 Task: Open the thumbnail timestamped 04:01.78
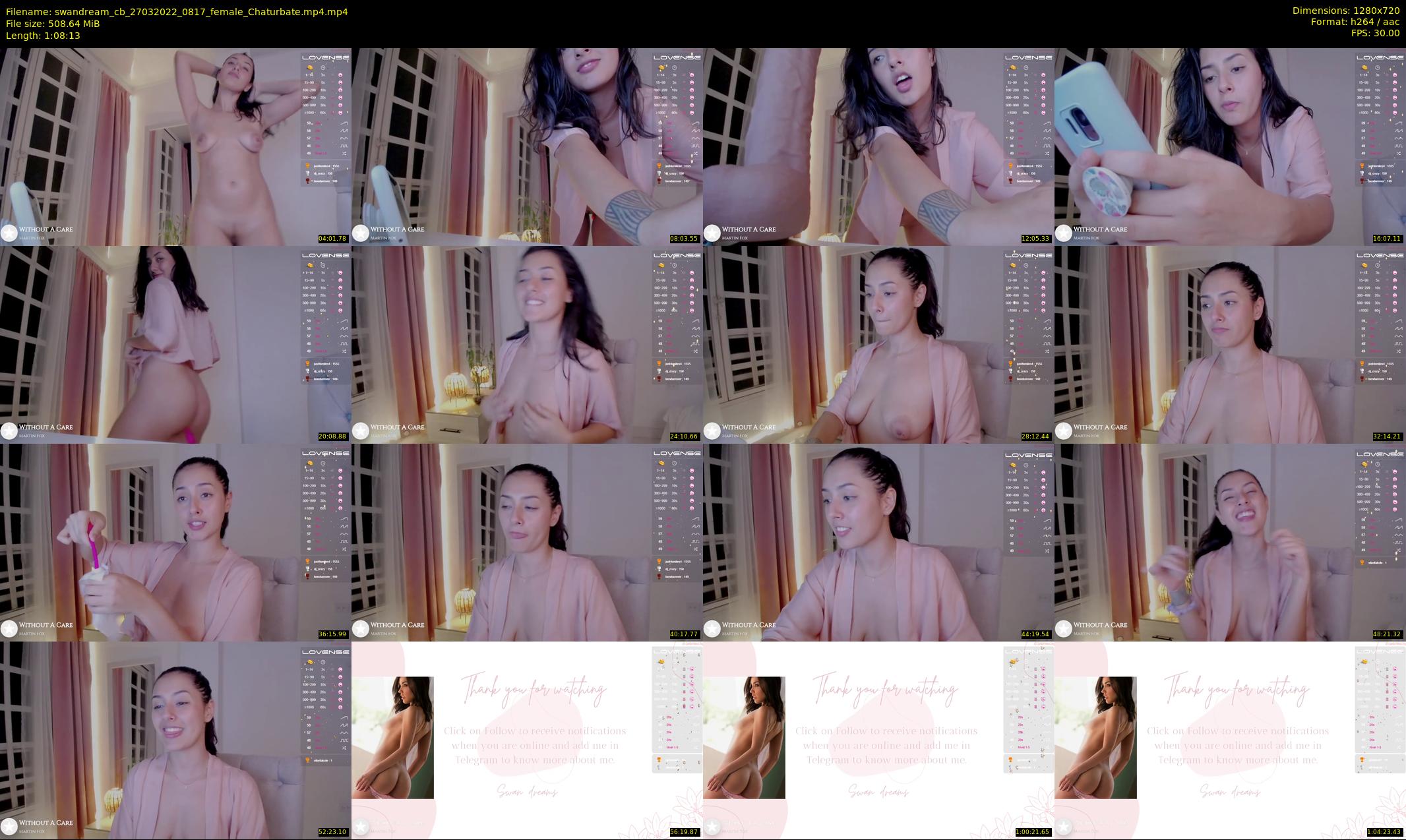click(175, 146)
